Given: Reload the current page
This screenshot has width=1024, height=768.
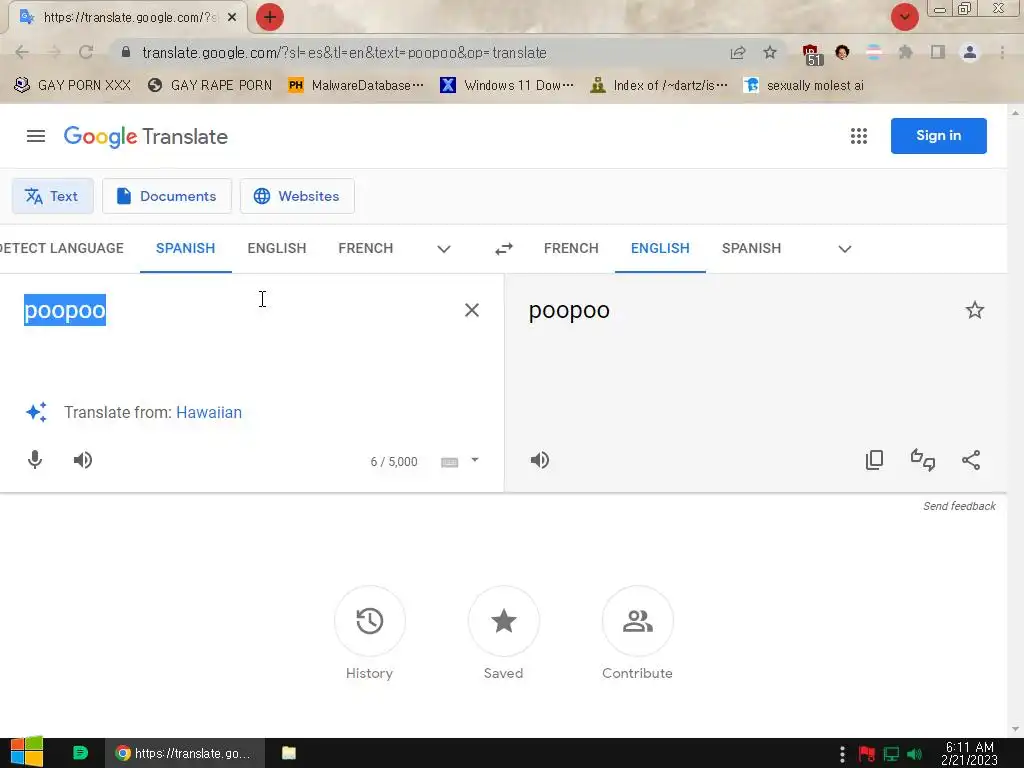Looking at the screenshot, I should [86, 52].
